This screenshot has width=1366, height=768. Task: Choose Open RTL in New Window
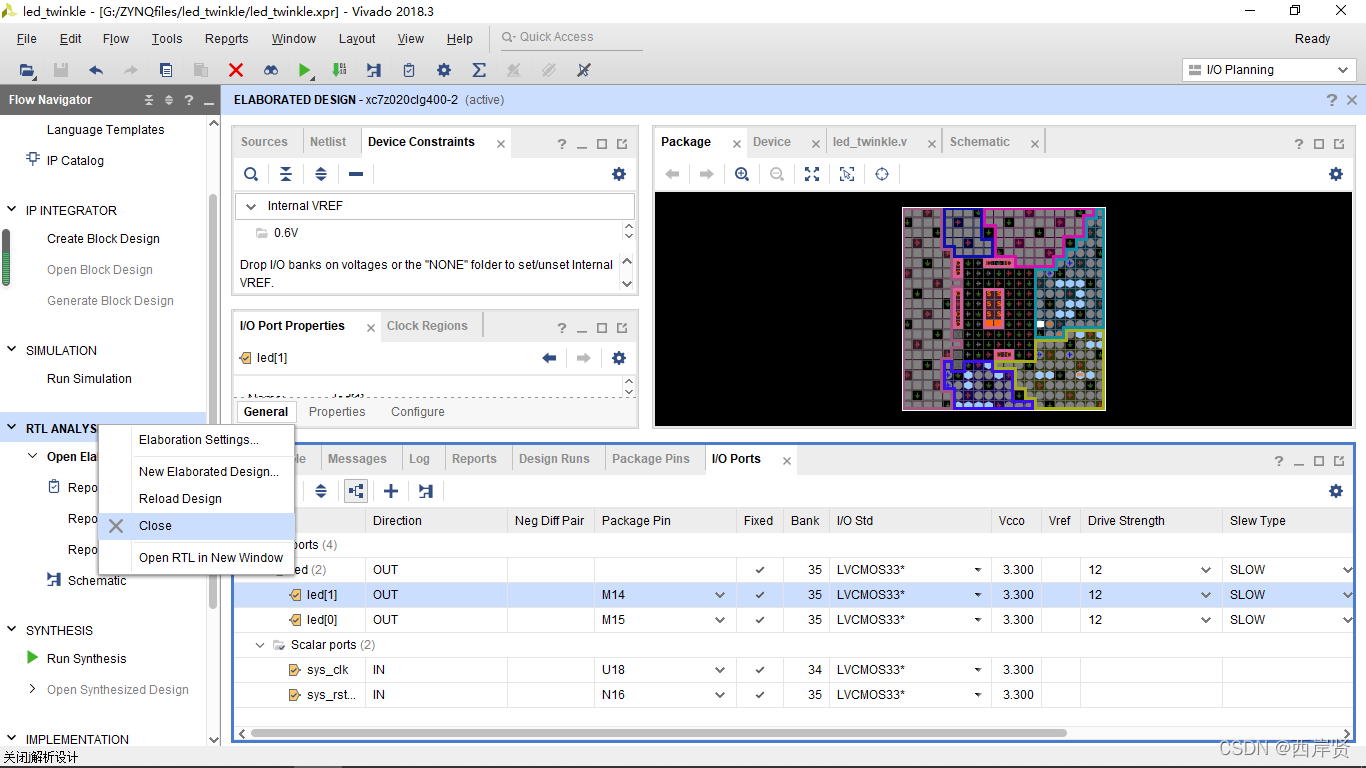[x=196, y=558]
